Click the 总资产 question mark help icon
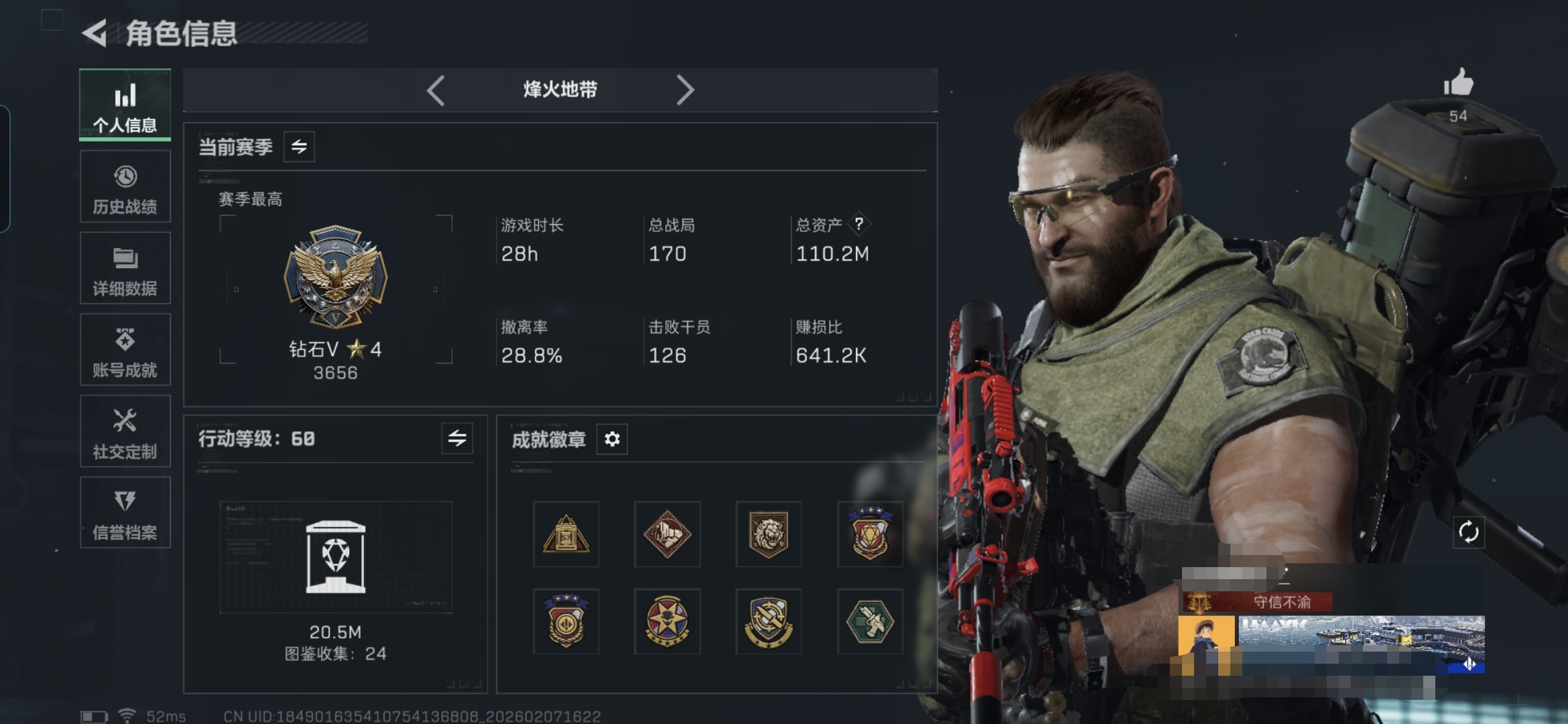This screenshot has width=1568, height=724. pyautogui.click(x=859, y=224)
